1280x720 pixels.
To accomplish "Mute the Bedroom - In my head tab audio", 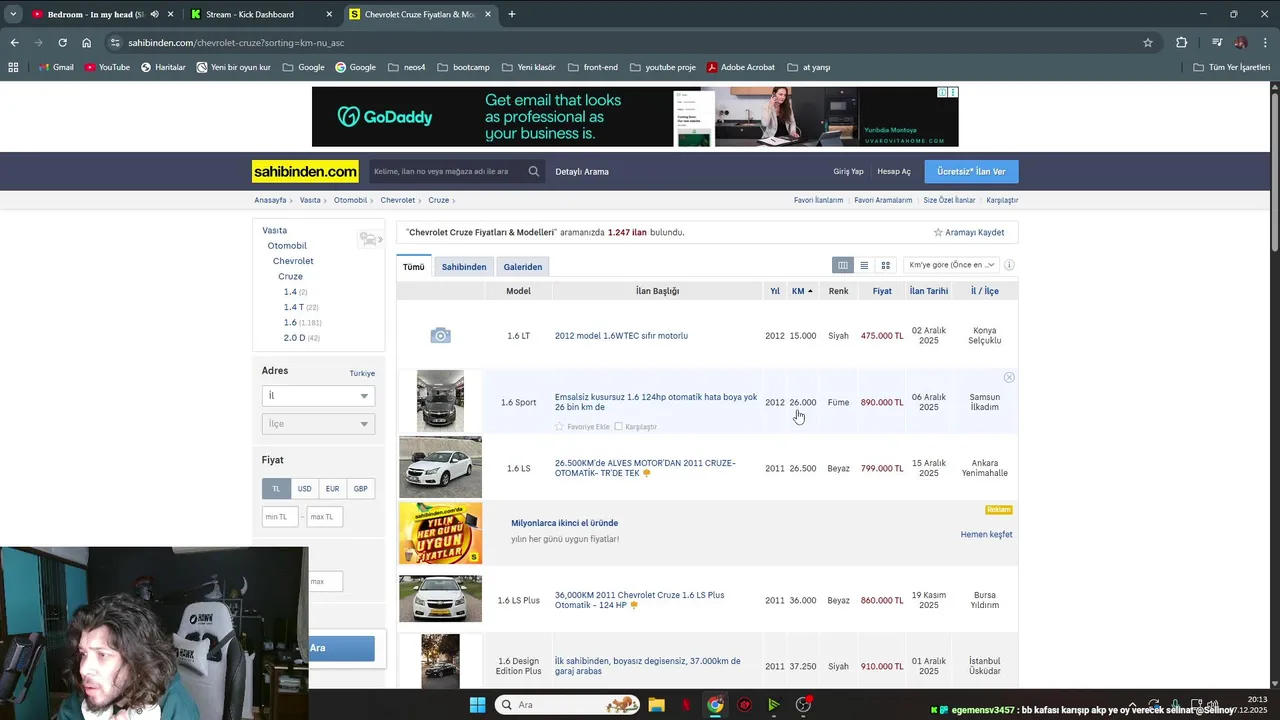I will pos(154,14).
